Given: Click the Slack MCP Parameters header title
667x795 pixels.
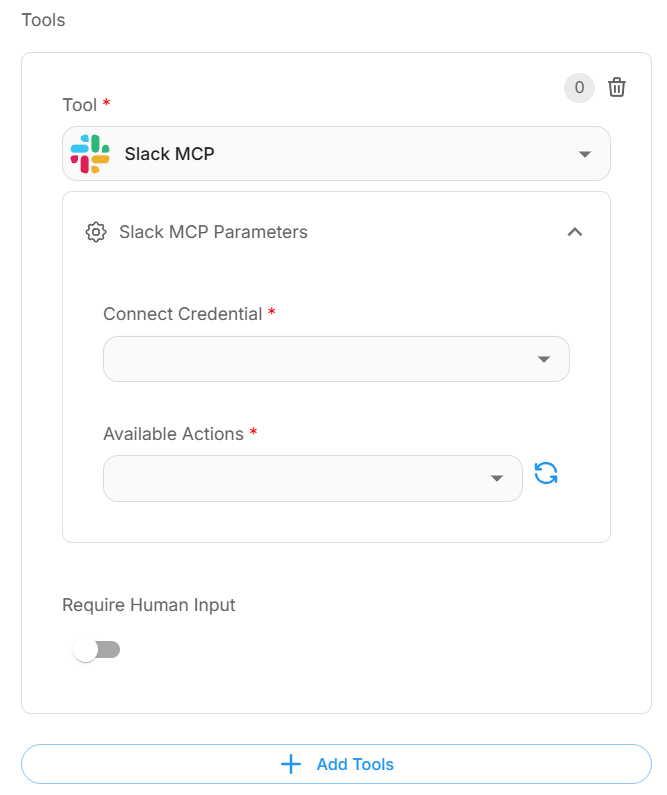Looking at the screenshot, I should (213, 232).
